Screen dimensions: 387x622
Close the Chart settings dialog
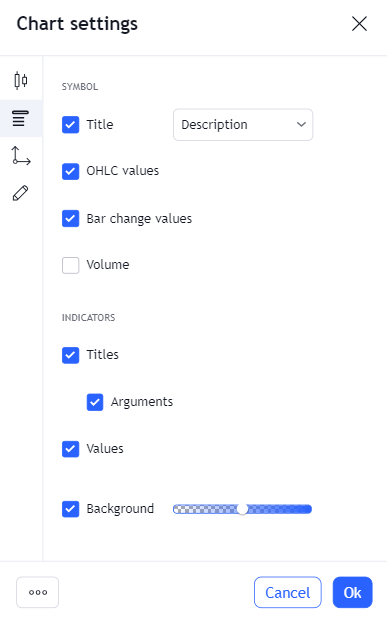pos(359,23)
